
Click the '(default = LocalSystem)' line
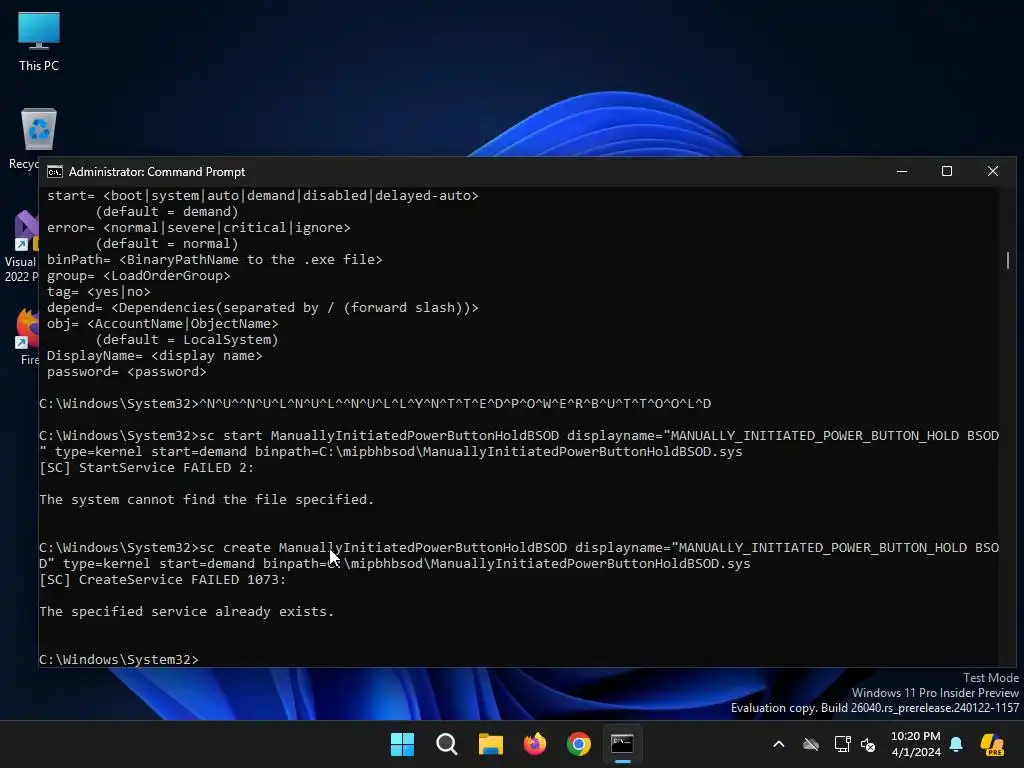pos(187,340)
